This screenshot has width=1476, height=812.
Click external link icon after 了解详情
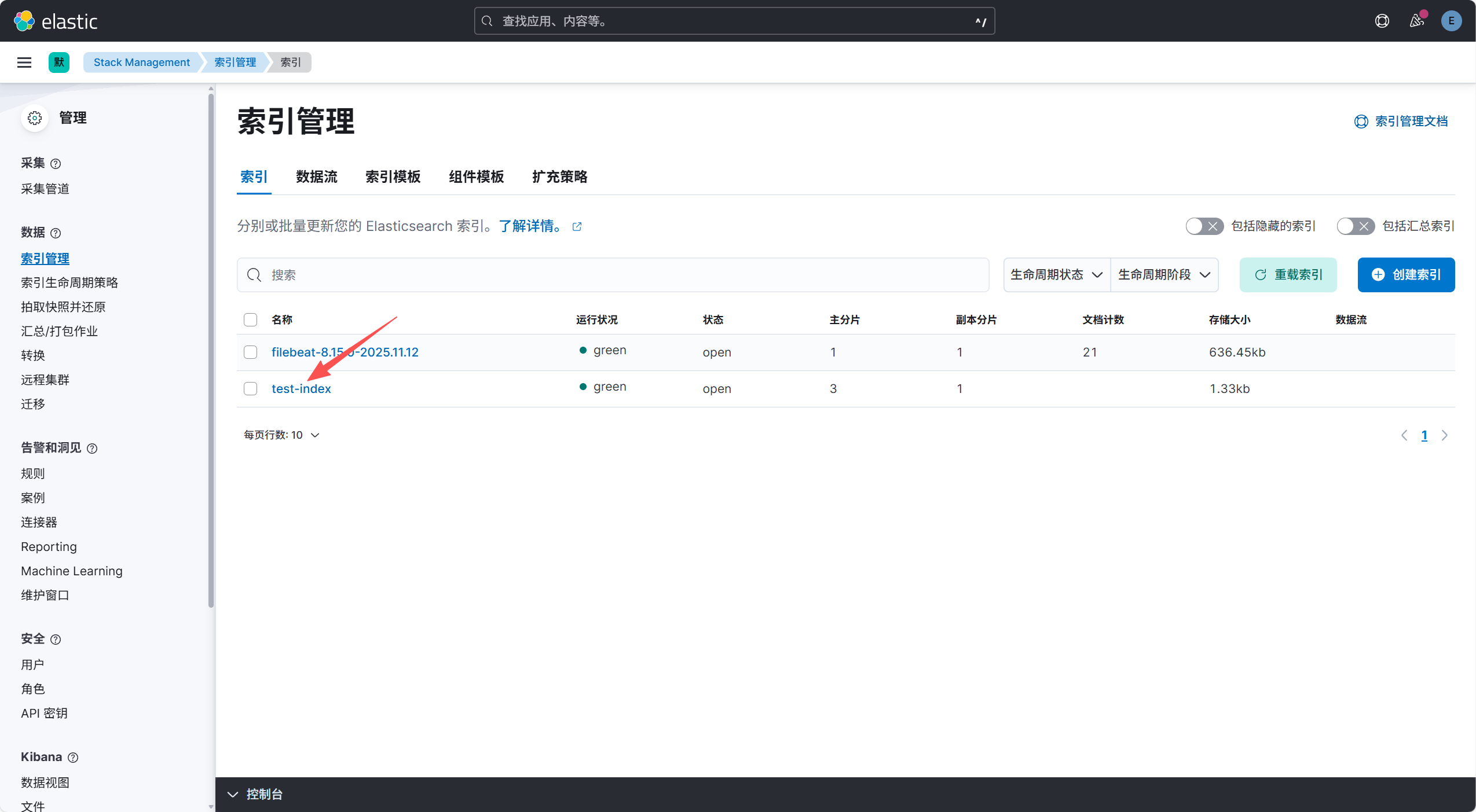tap(577, 226)
